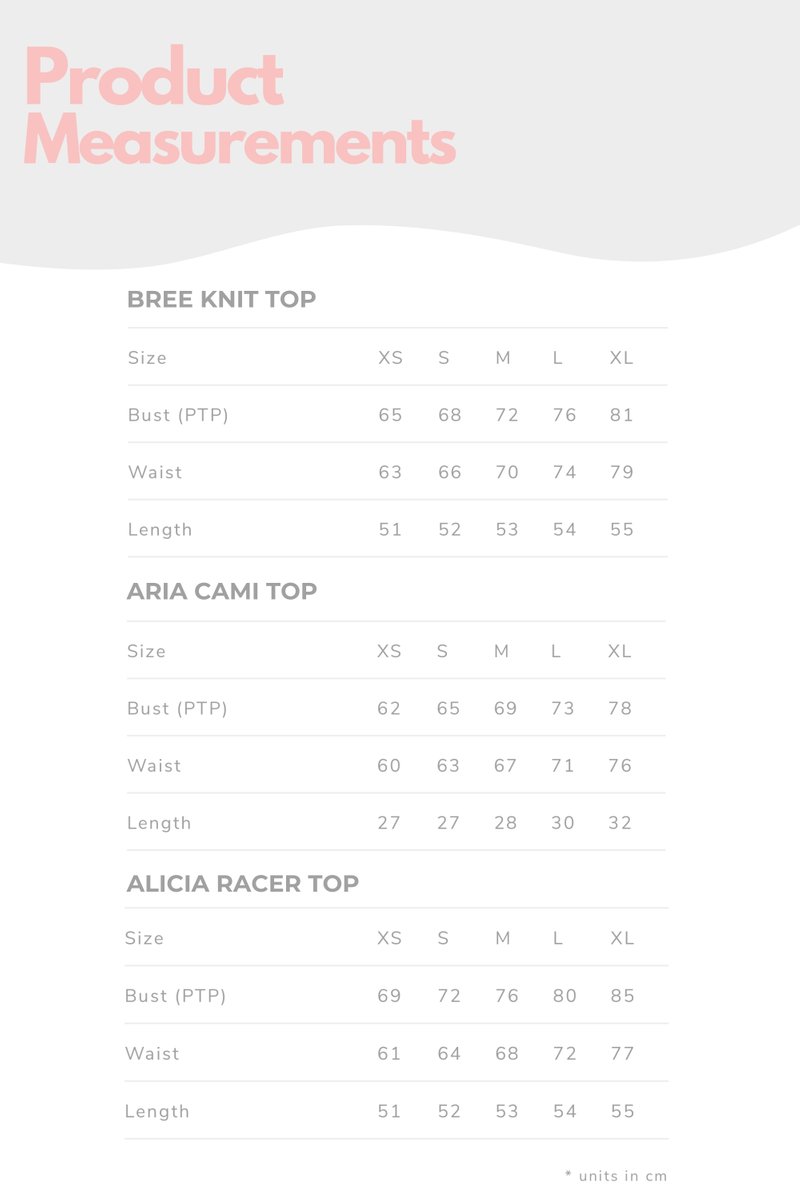Viewport: 800px width, 1200px height.
Task: Click Aria Cami Top L length value 30
Action: point(563,823)
